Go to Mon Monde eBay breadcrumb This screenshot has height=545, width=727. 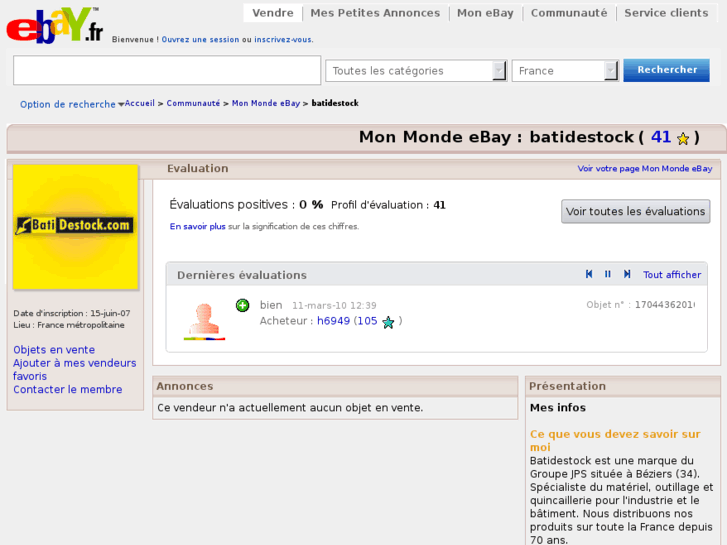point(266,103)
